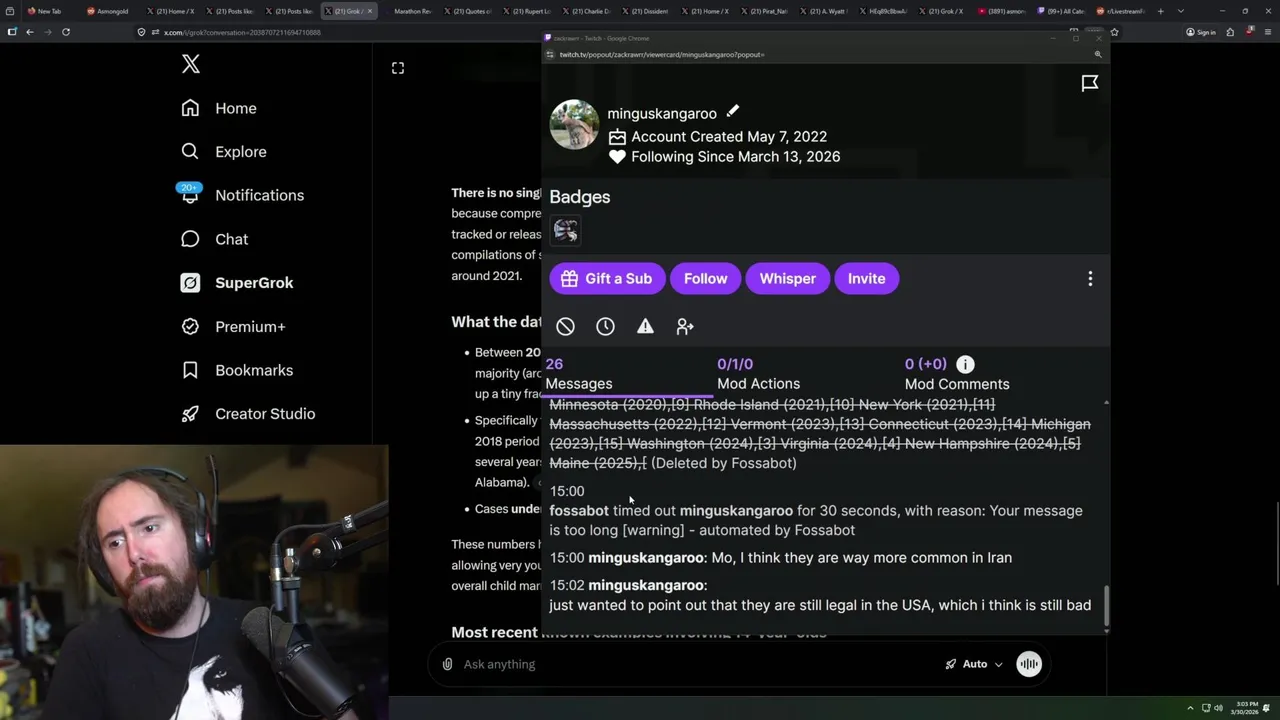Start Grok voice mode button

click(1029, 664)
